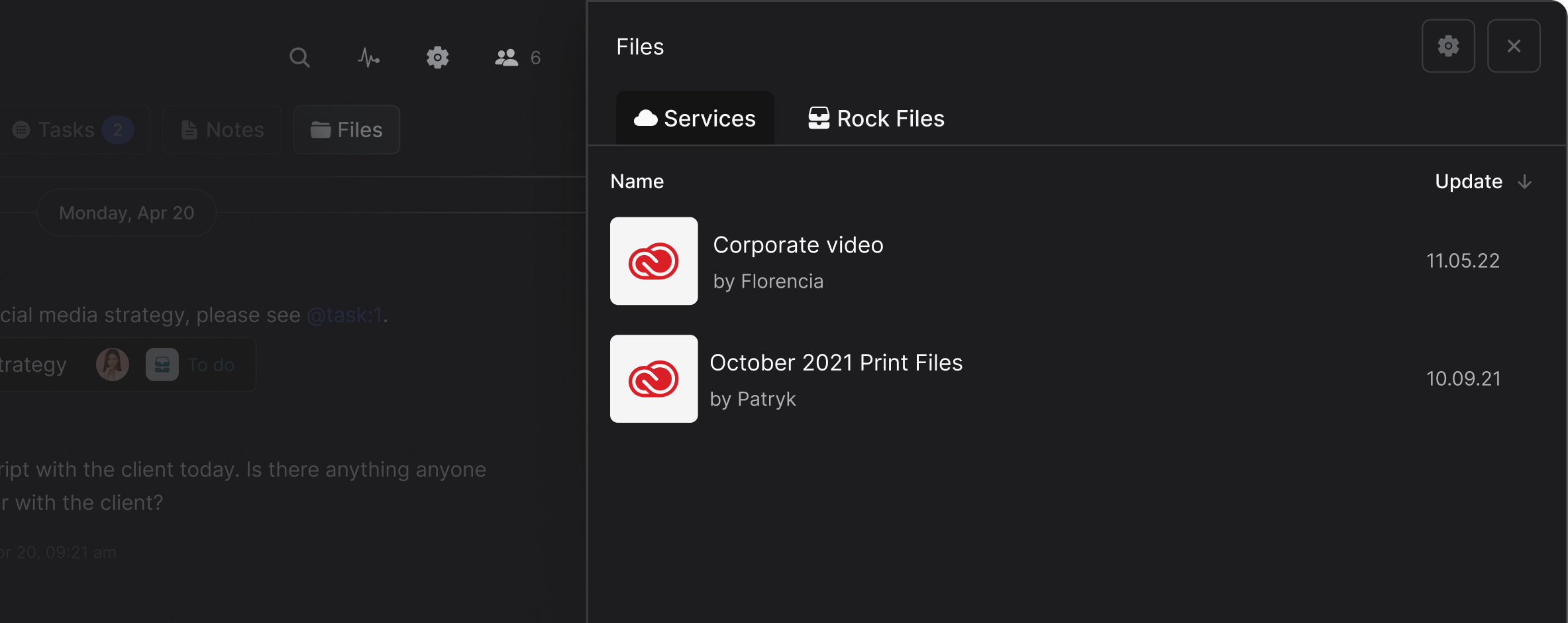Click the members icon showing 6 people

(507, 58)
